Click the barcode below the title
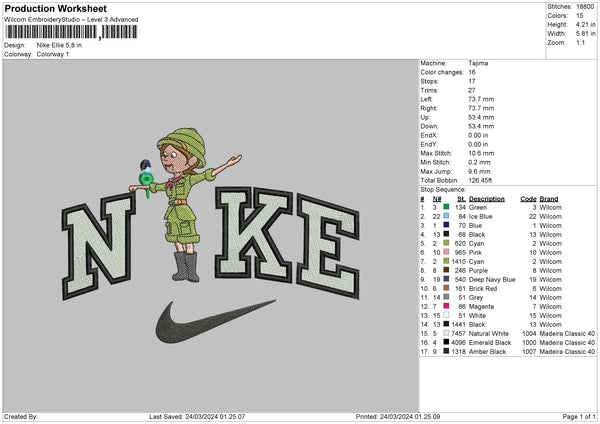Screen dimensions: 600x424 point(56,33)
